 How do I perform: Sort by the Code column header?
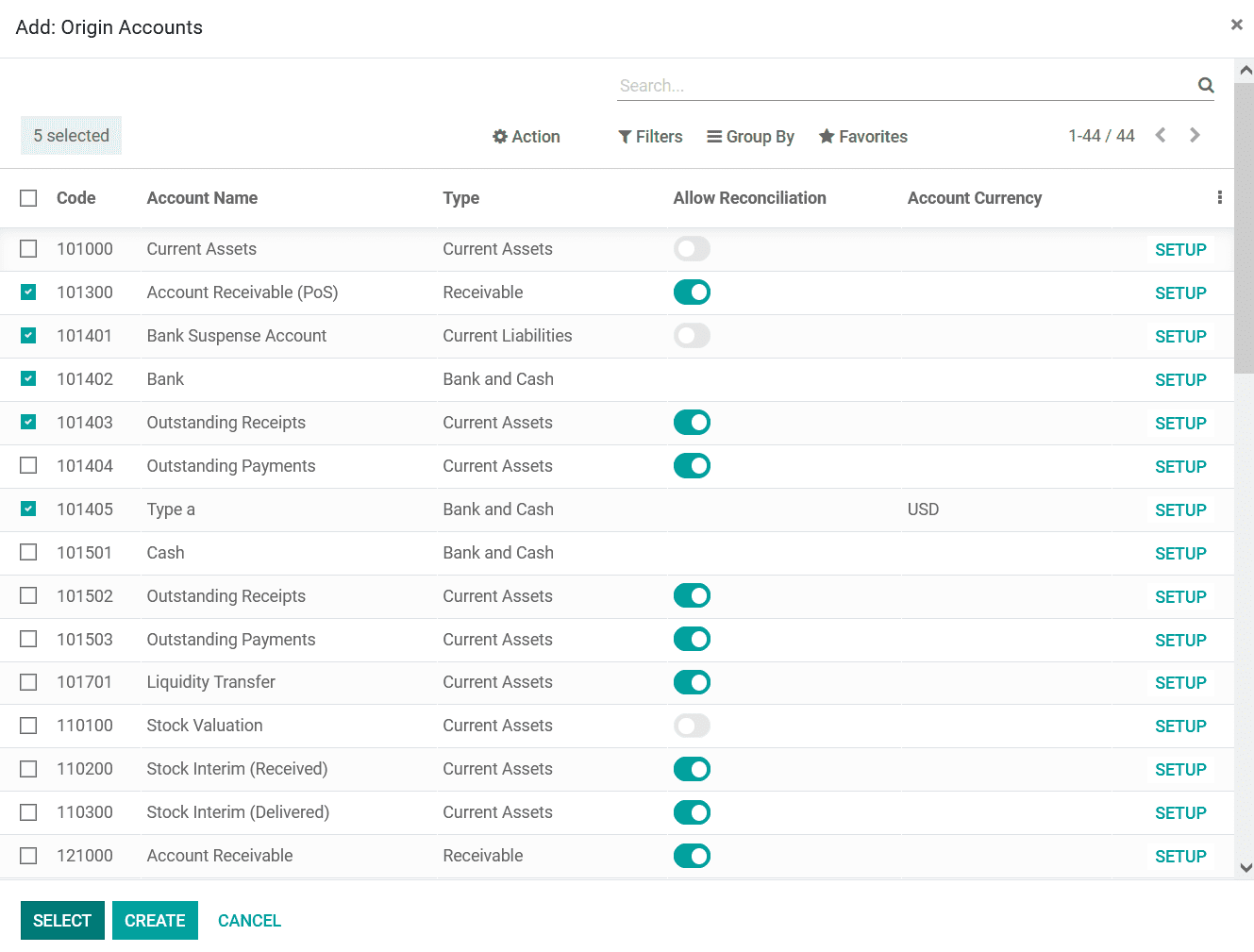click(76, 198)
